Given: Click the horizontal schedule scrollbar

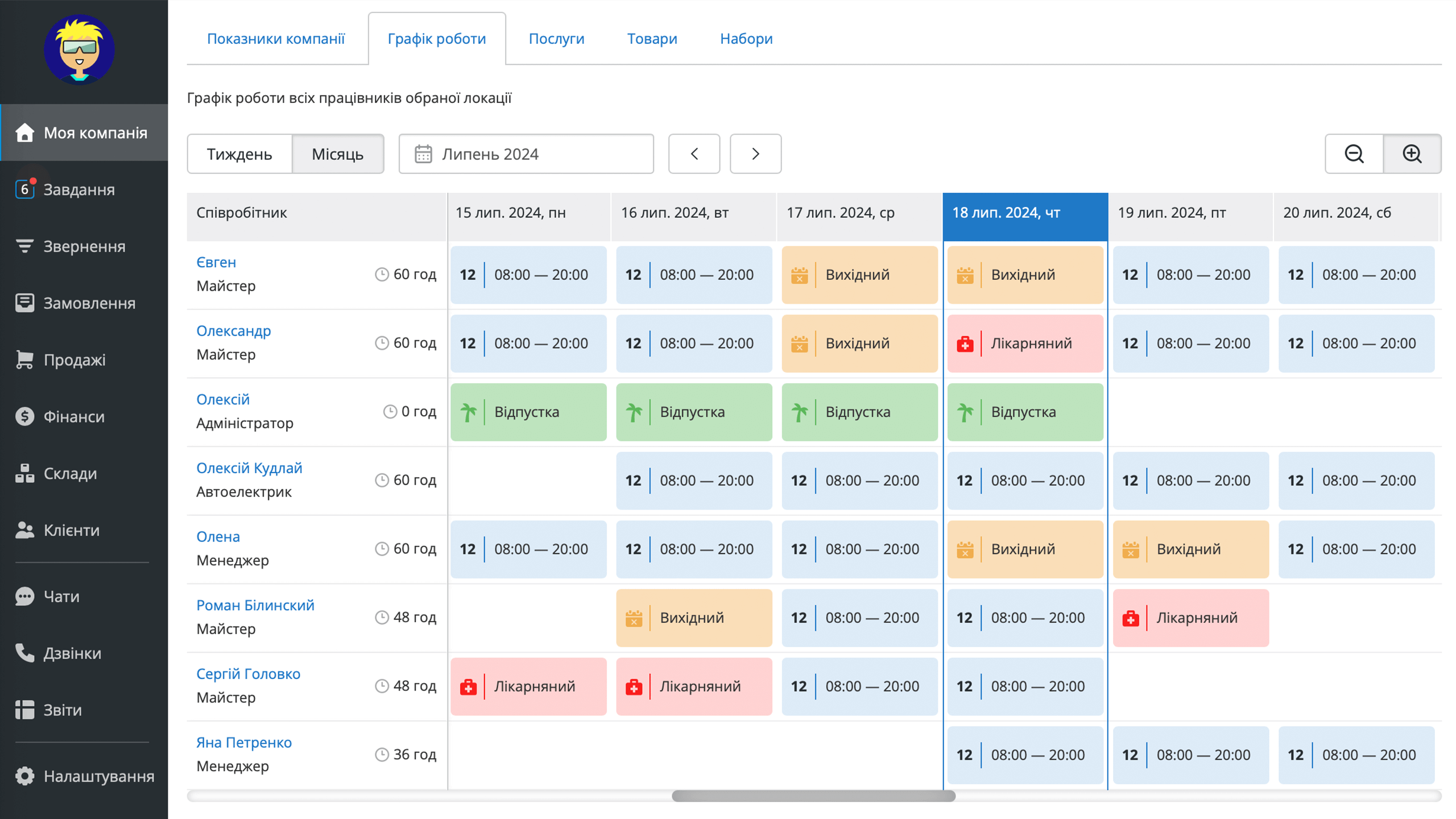Looking at the screenshot, I should pos(813,796).
